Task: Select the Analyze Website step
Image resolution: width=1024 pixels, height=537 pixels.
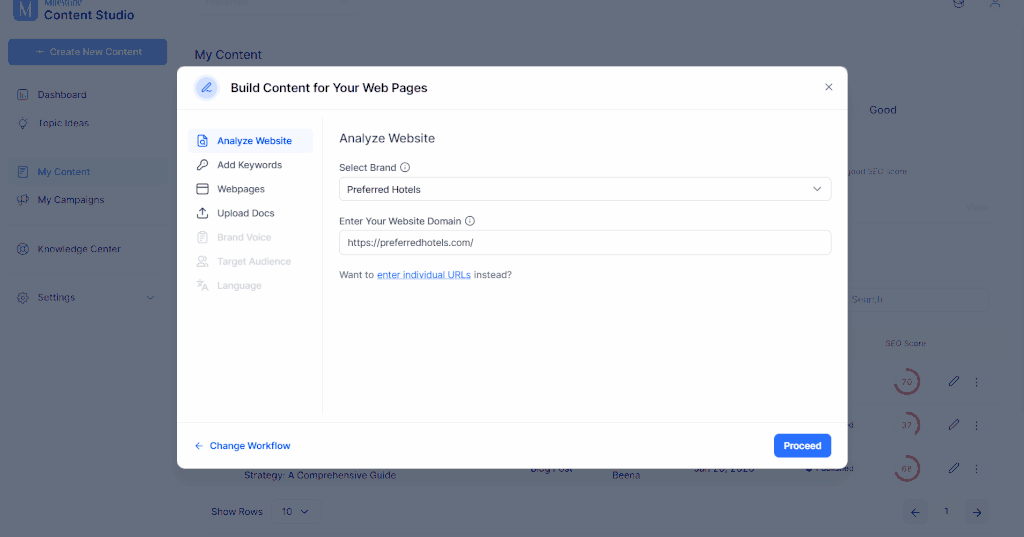Action: click(x=250, y=140)
